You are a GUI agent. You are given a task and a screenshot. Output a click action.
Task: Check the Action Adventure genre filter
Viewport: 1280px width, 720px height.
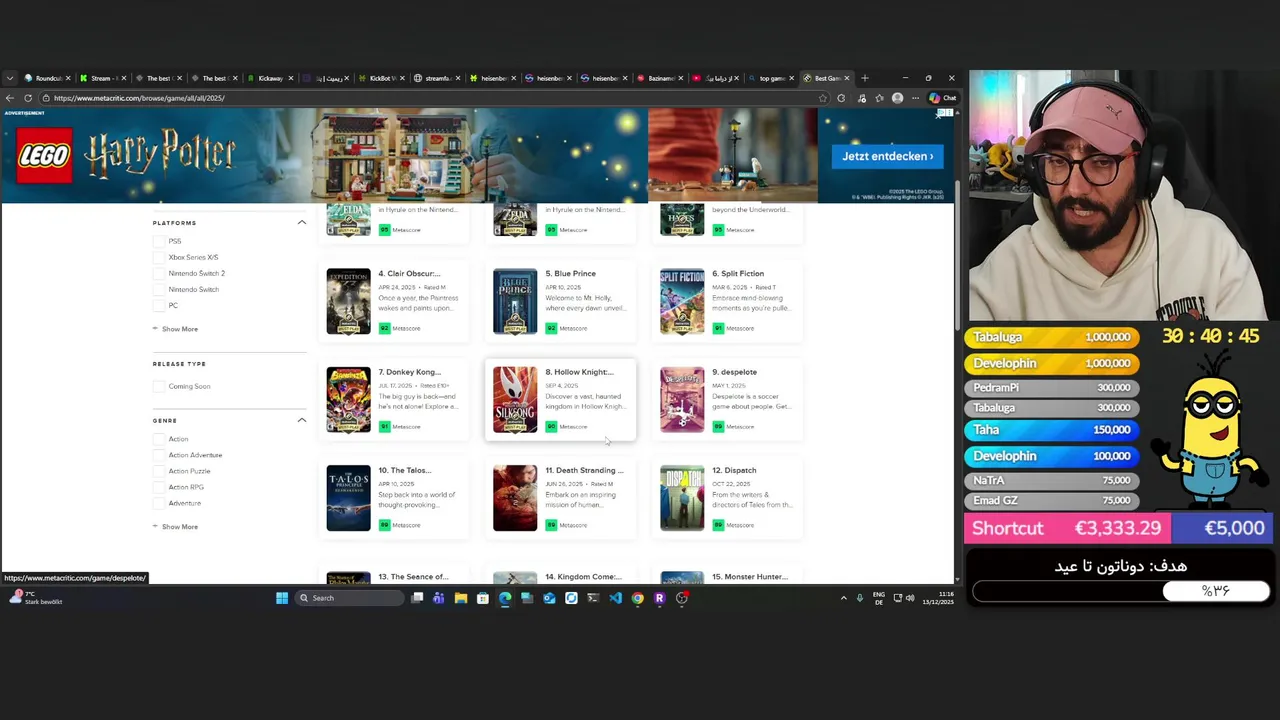[x=158, y=455]
